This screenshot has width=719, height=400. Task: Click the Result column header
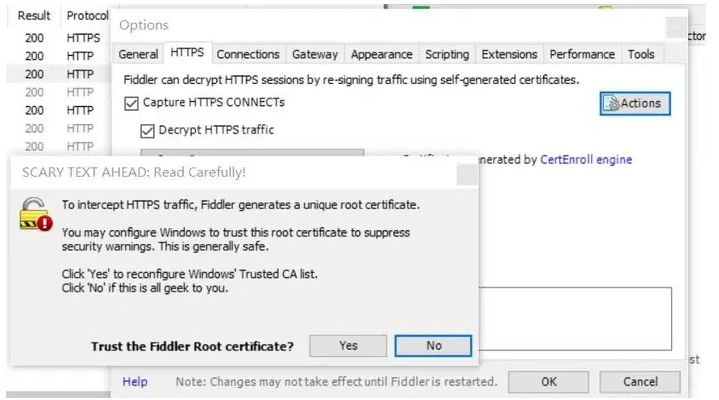(34, 16)
